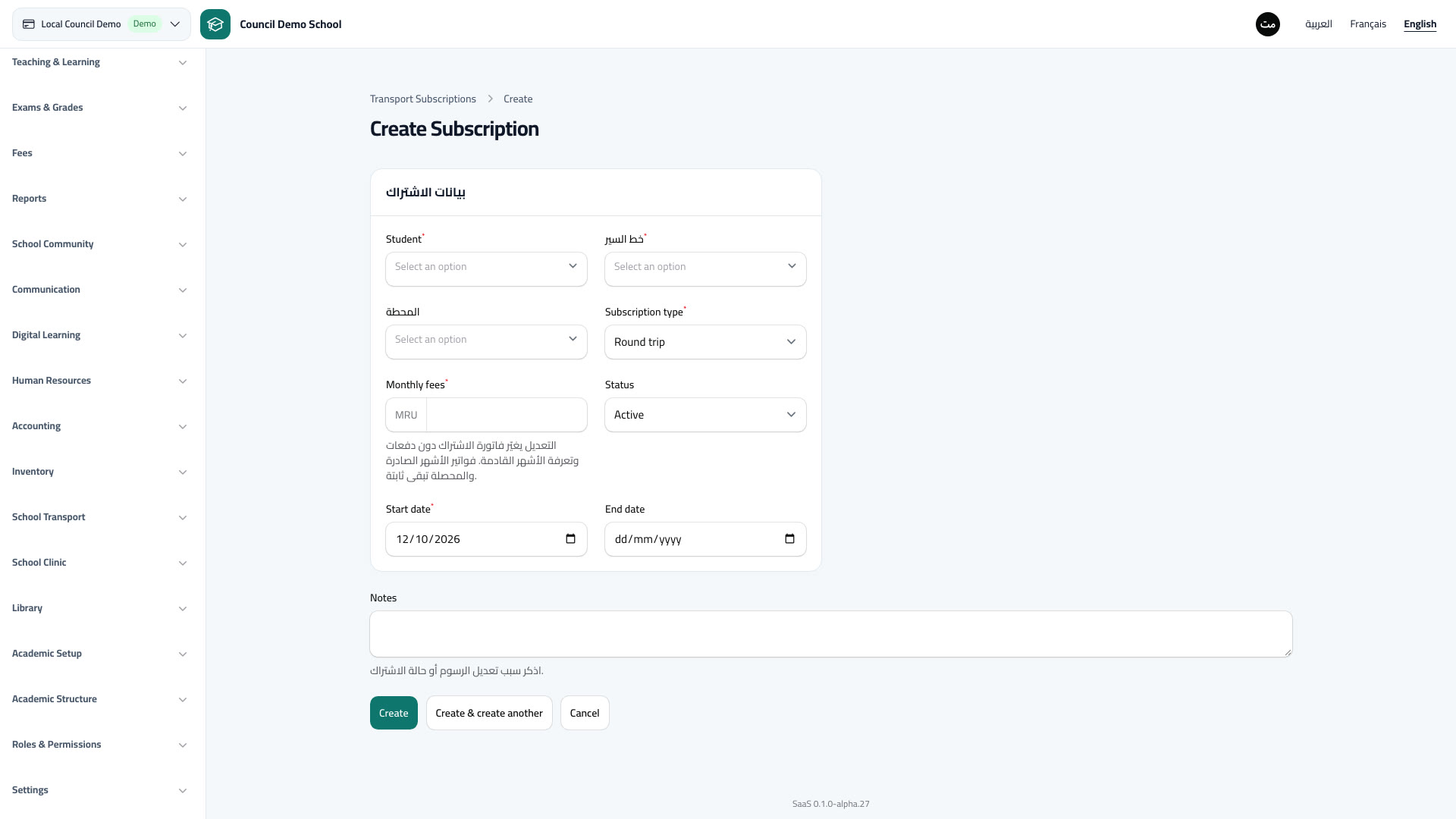Viewport: 1456px width, 819px height.
Task: Expand Communication sidebar group
Action: pos(99,290)
